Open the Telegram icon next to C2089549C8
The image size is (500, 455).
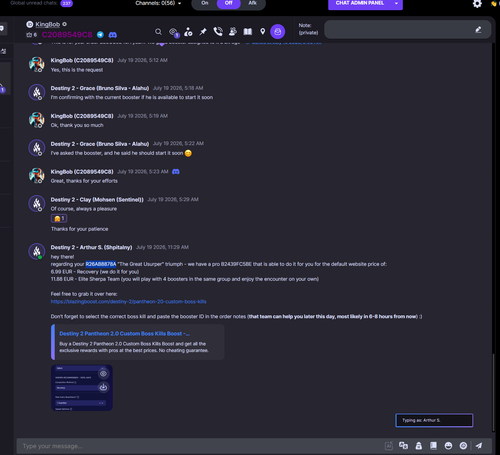tap(100, 35)
